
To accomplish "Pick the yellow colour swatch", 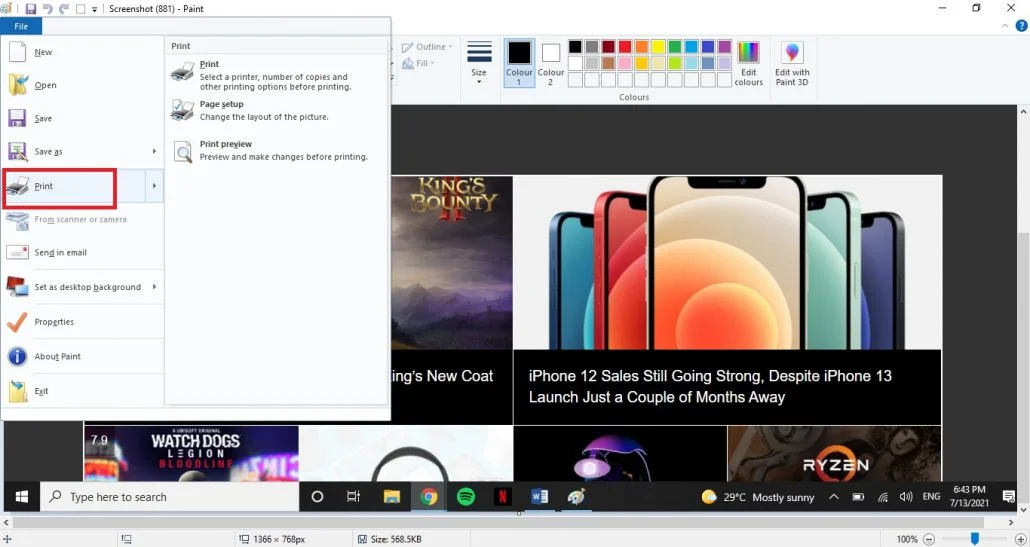I will (x=658, y=47).
